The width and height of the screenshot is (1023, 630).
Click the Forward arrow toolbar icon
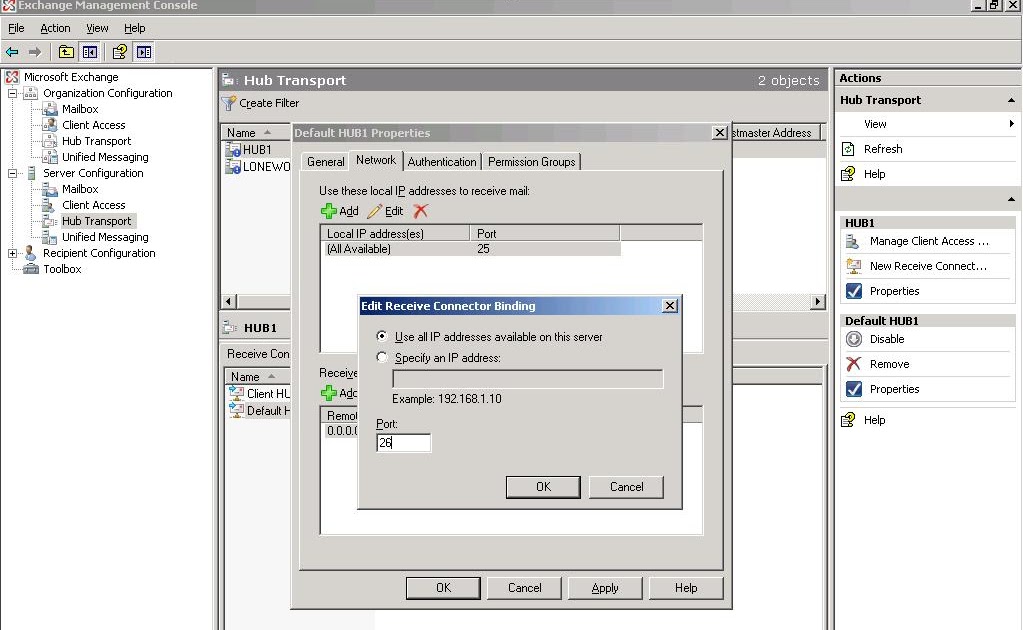point(35,52)
